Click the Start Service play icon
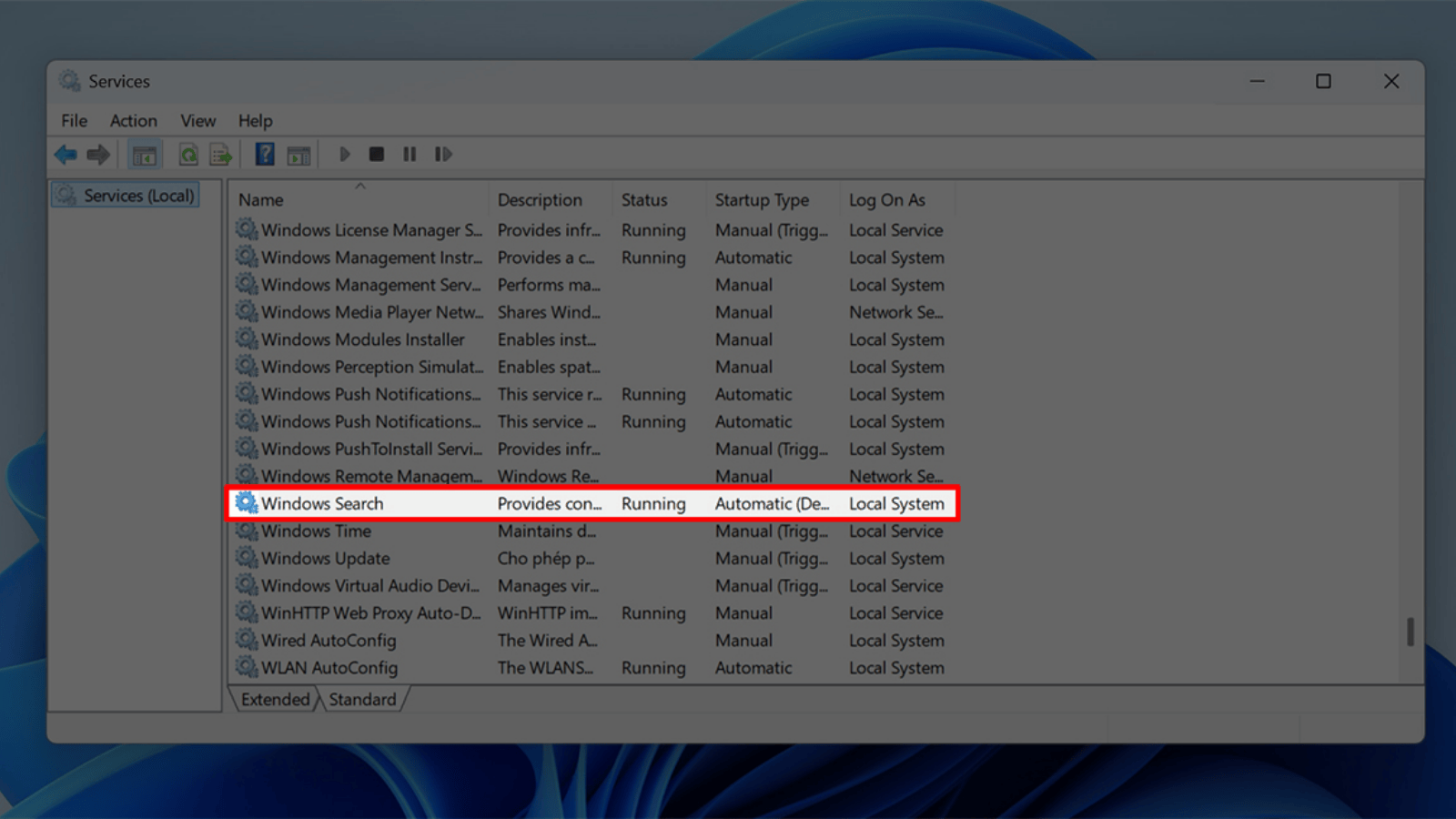This screenshot has width=1456, height=819. (x=345, y=155)
